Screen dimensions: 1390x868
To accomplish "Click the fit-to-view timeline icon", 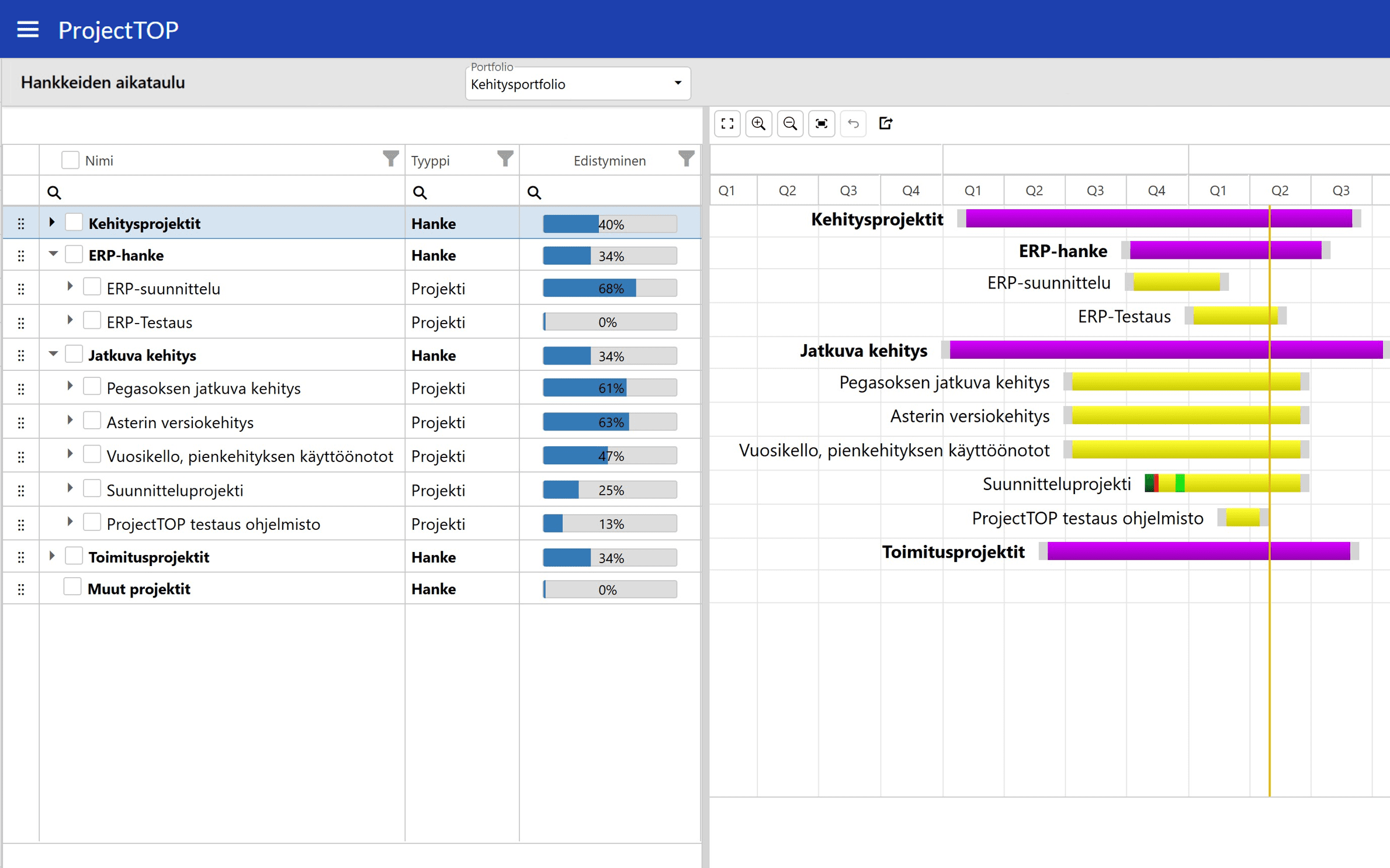I will tap(821, 123).
